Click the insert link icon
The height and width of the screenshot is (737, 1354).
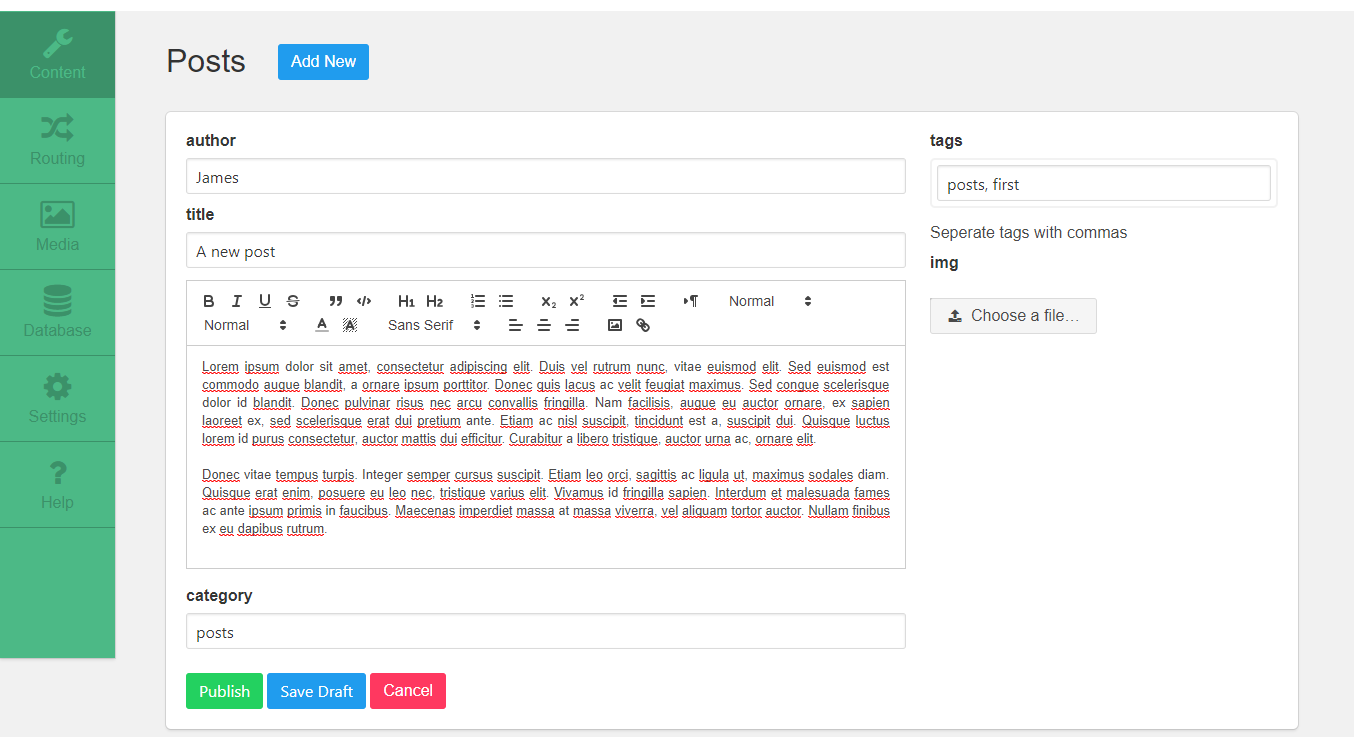(x=643, y=325)
